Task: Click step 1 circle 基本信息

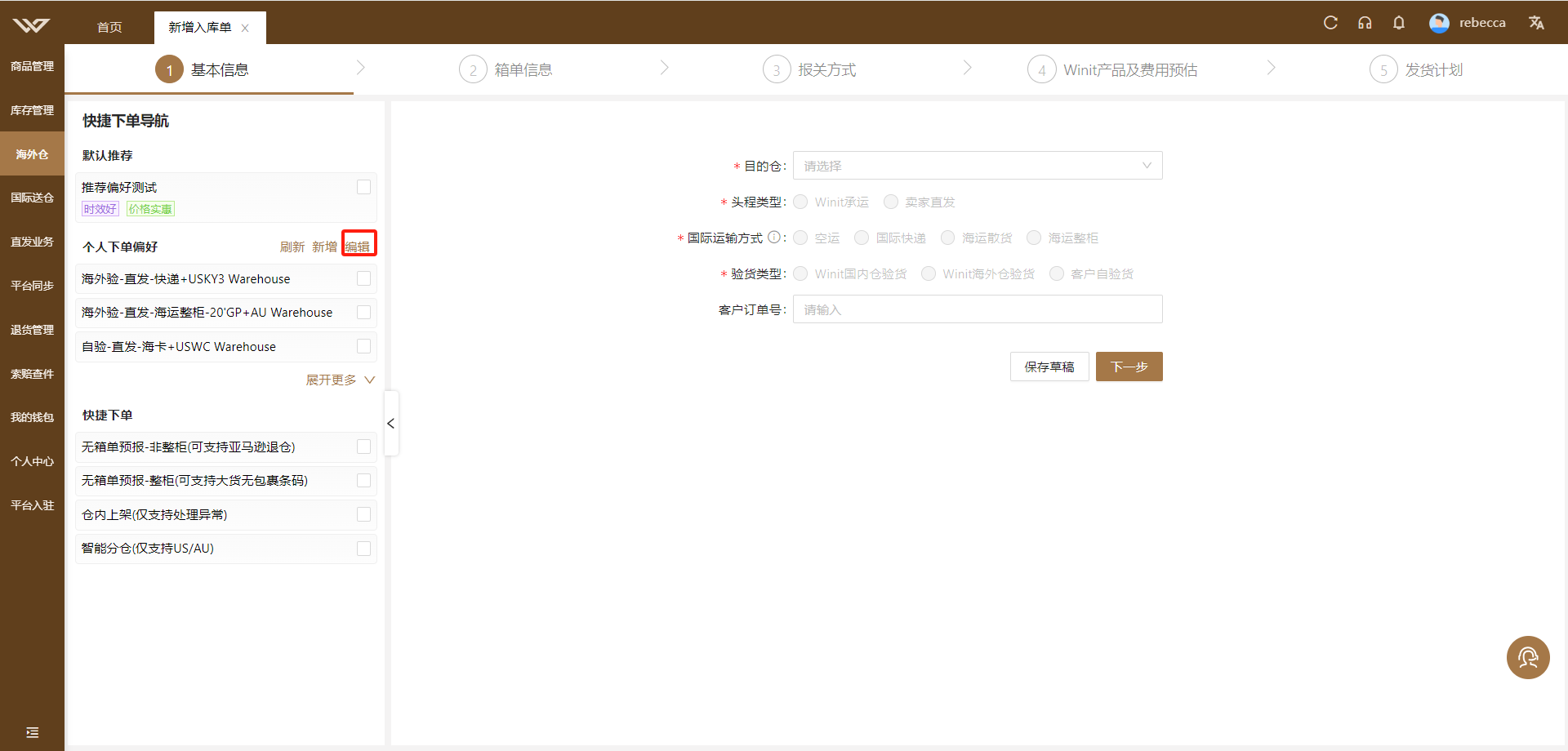Action: (169, 70)
